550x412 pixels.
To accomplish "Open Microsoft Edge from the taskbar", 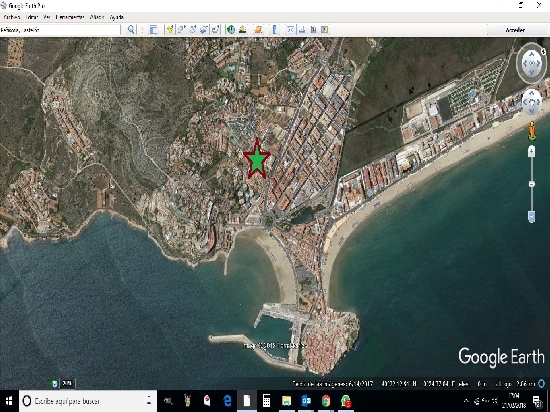I will coord(228,401).
